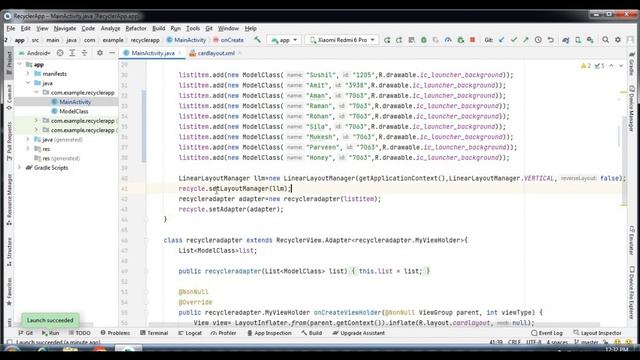Open the Structure side tab

tap(9, 252)
